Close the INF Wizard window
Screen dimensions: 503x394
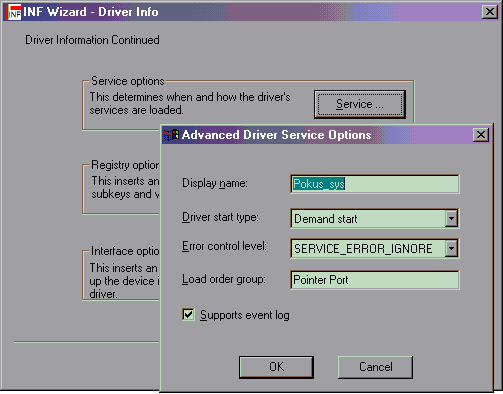(490, 12)
